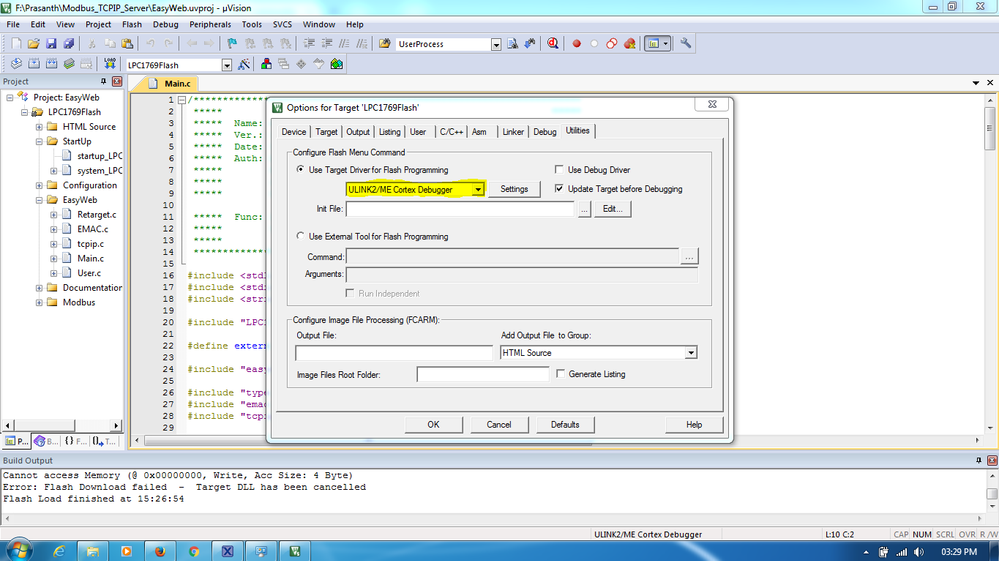Click the Defaults button
The width and height of the screenshot is (999, 561).
(565, 425)
